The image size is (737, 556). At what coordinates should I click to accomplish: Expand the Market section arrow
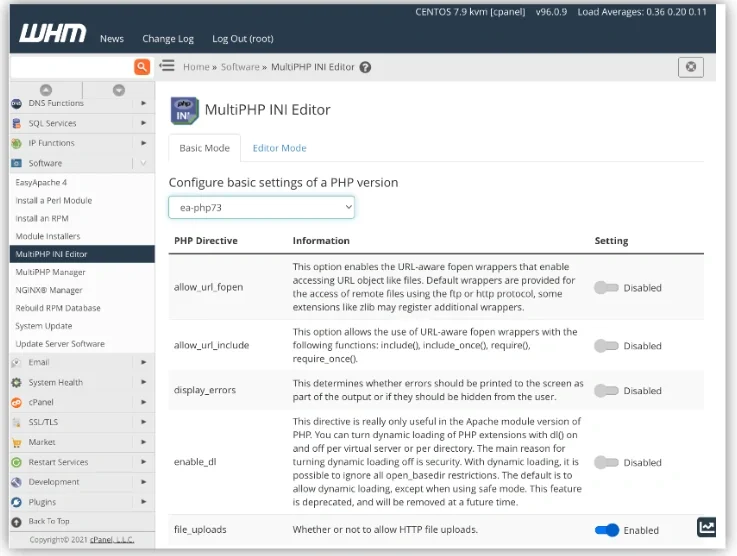click(143, 442)
